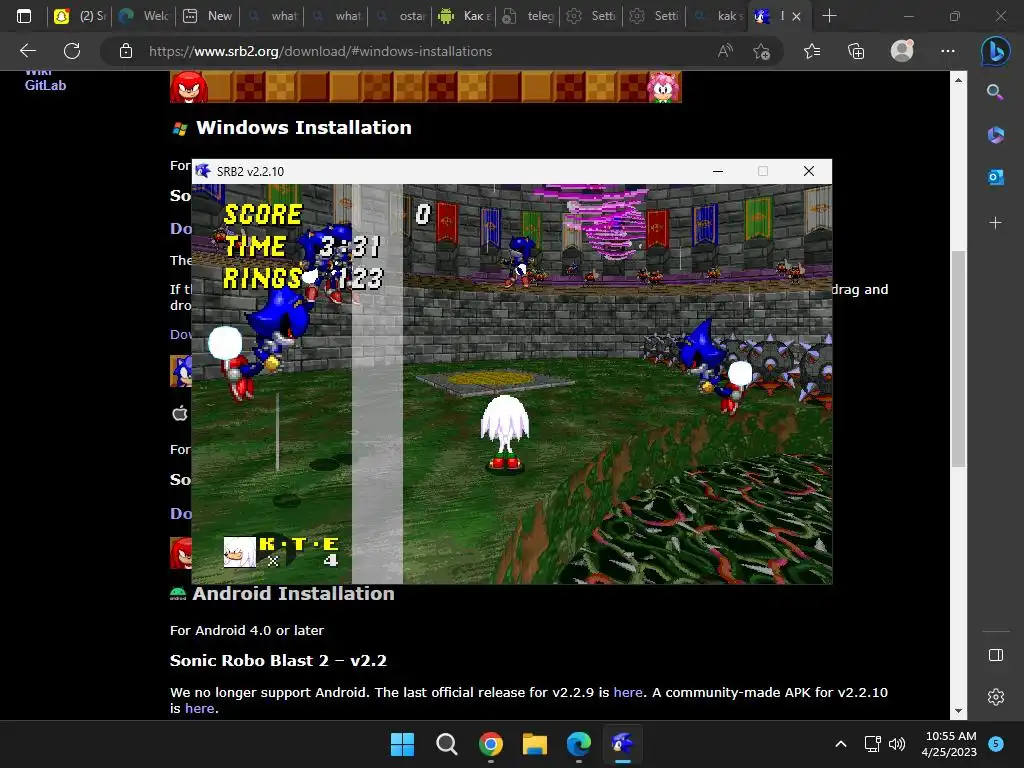Open the GitLab link in sidebar
Viewport: 1024px width, 768px height.
click(x=45, y=85)
